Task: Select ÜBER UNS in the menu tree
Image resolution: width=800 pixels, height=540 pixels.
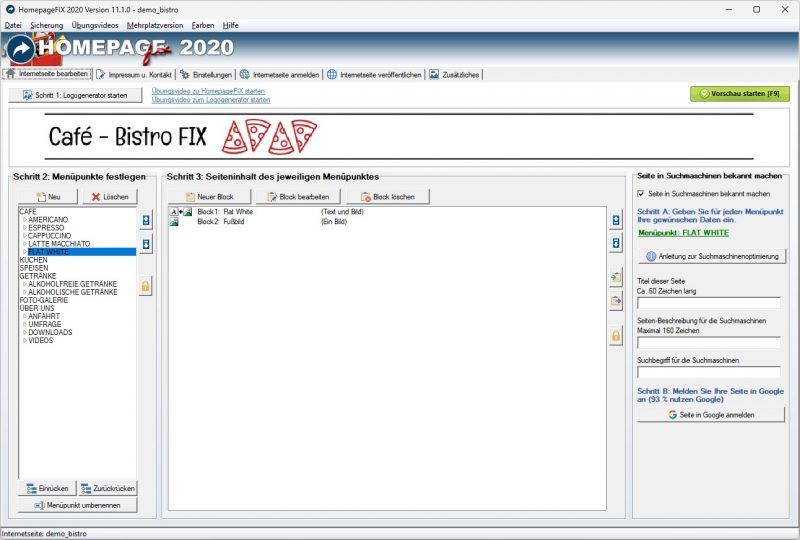Action: tap(37, 308)
